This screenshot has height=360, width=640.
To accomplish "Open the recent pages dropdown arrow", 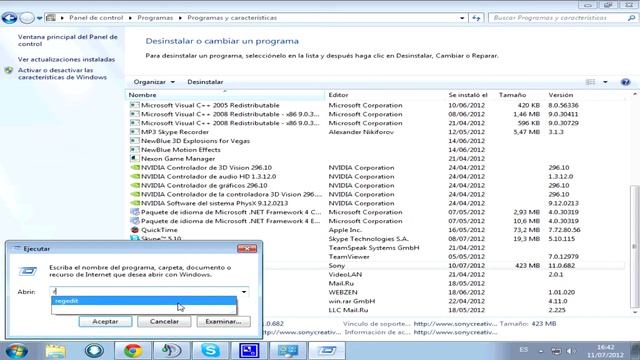I will (x=39, y=18).
